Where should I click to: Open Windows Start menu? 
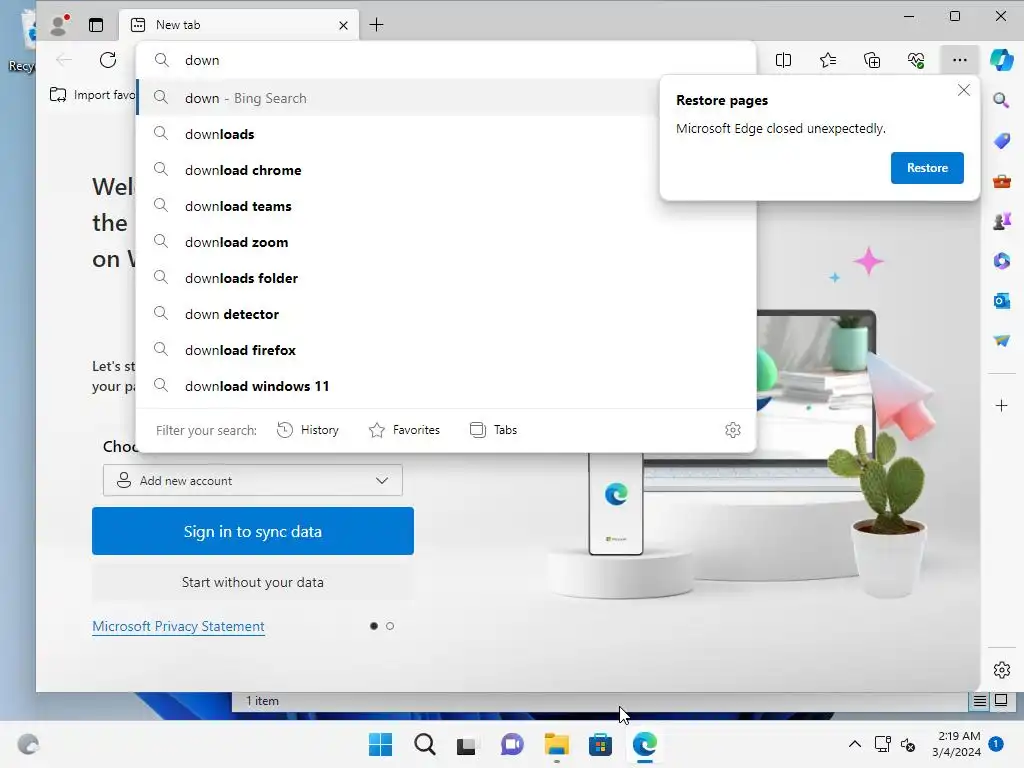380,744
